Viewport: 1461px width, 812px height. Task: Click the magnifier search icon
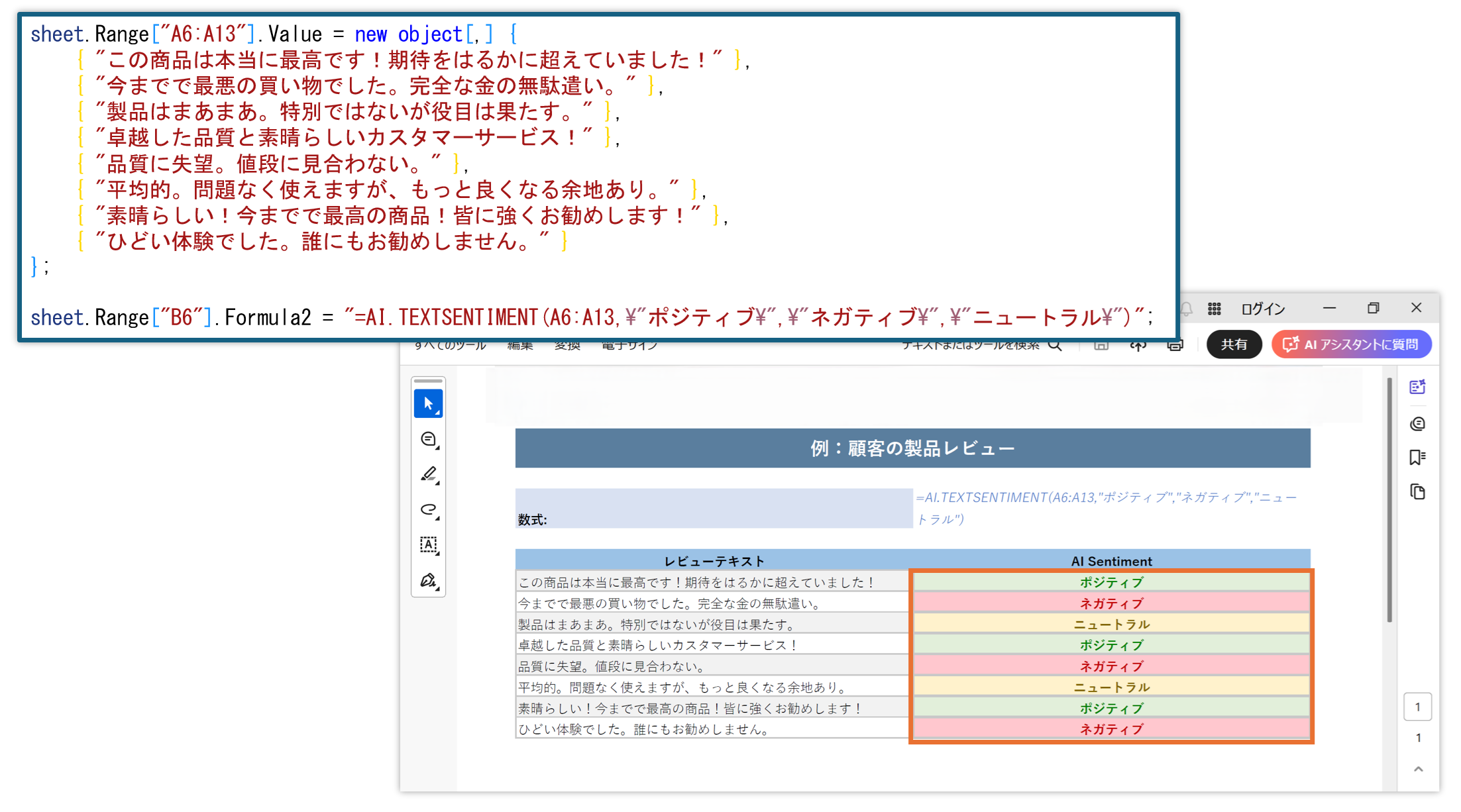pyautogui.click(x=1055, y=346)
